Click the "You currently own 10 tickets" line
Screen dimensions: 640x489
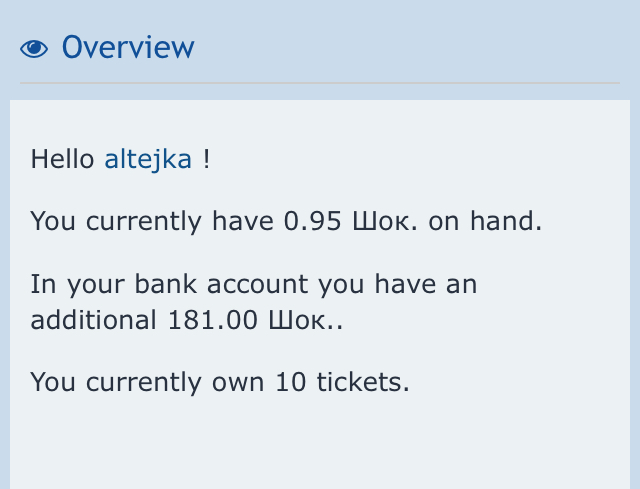click(x=220, y=382)
